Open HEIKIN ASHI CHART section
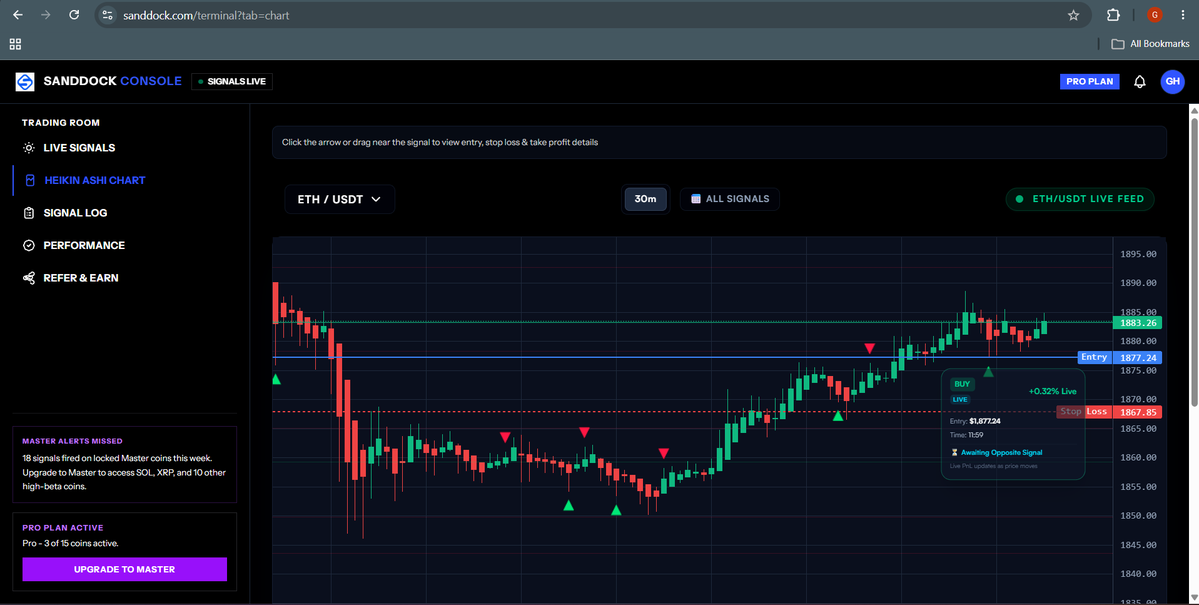 [95, 181]
